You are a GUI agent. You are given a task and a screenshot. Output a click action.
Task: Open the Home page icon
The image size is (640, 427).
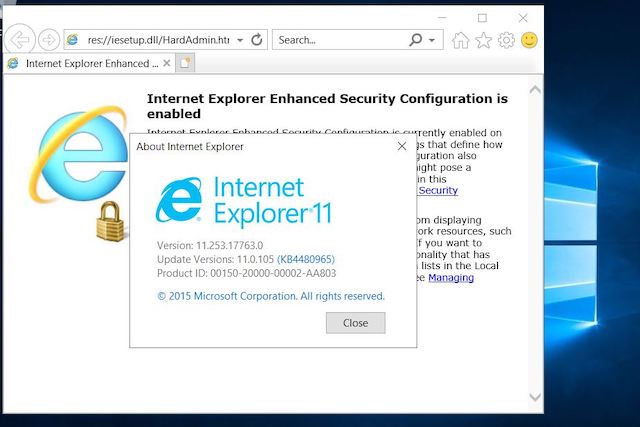click(x=460, y=40)
